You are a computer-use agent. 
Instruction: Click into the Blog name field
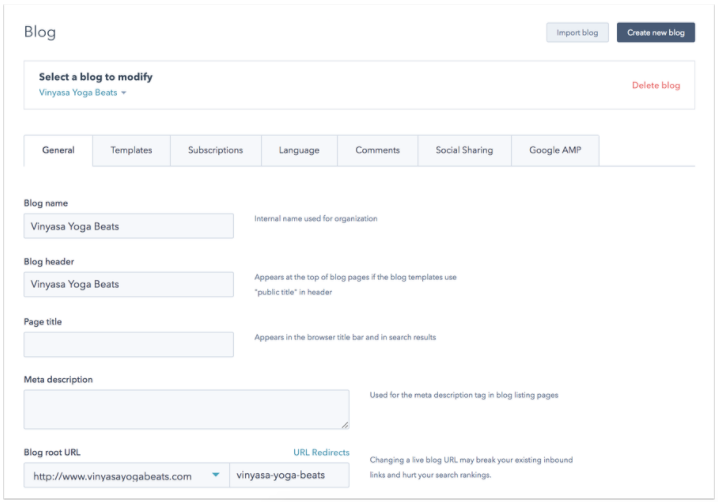point(129,226)
